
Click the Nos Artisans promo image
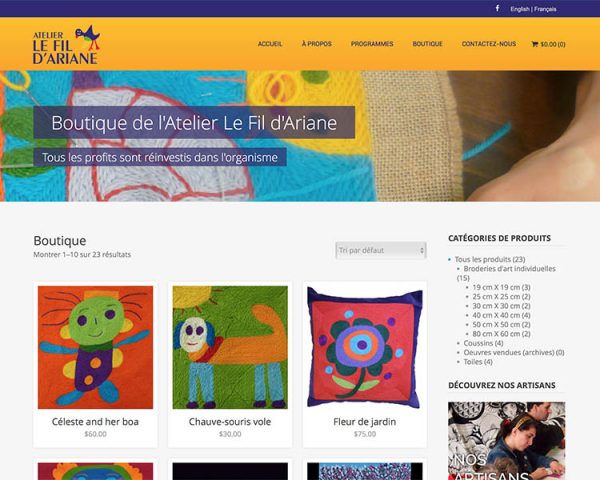(x=507, y=441)
